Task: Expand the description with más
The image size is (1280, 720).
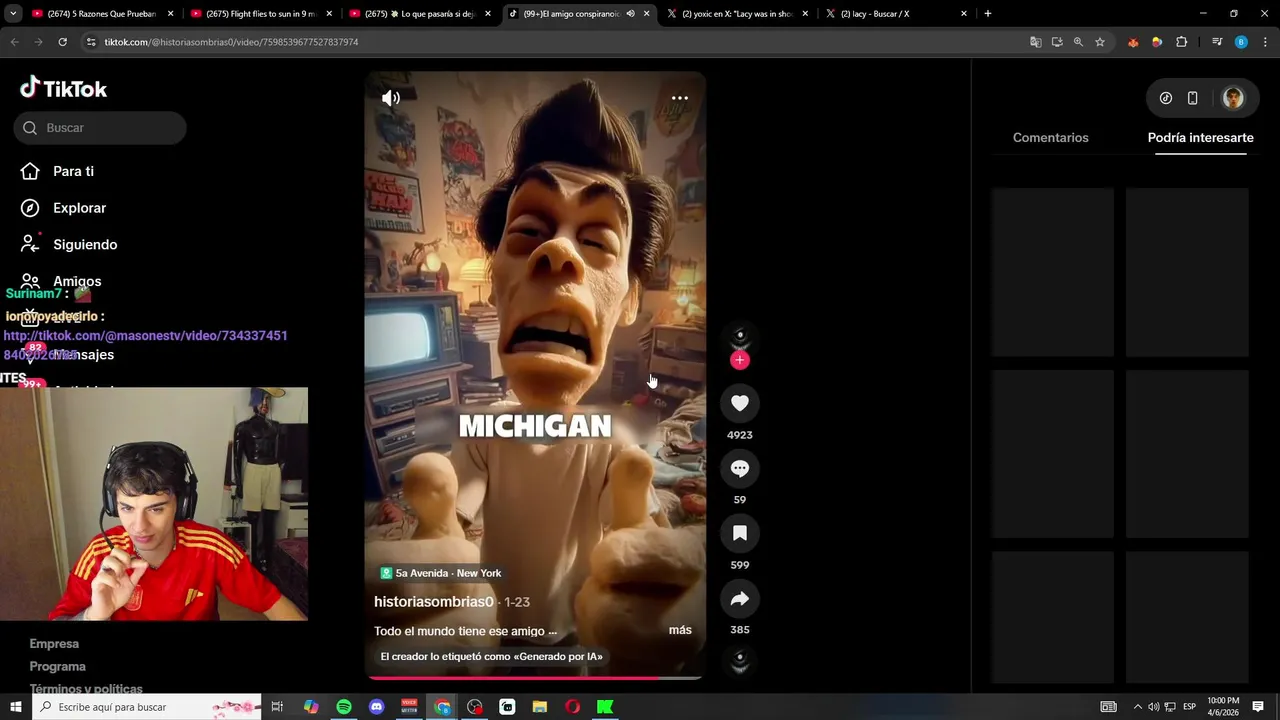Action: [680, 631]
